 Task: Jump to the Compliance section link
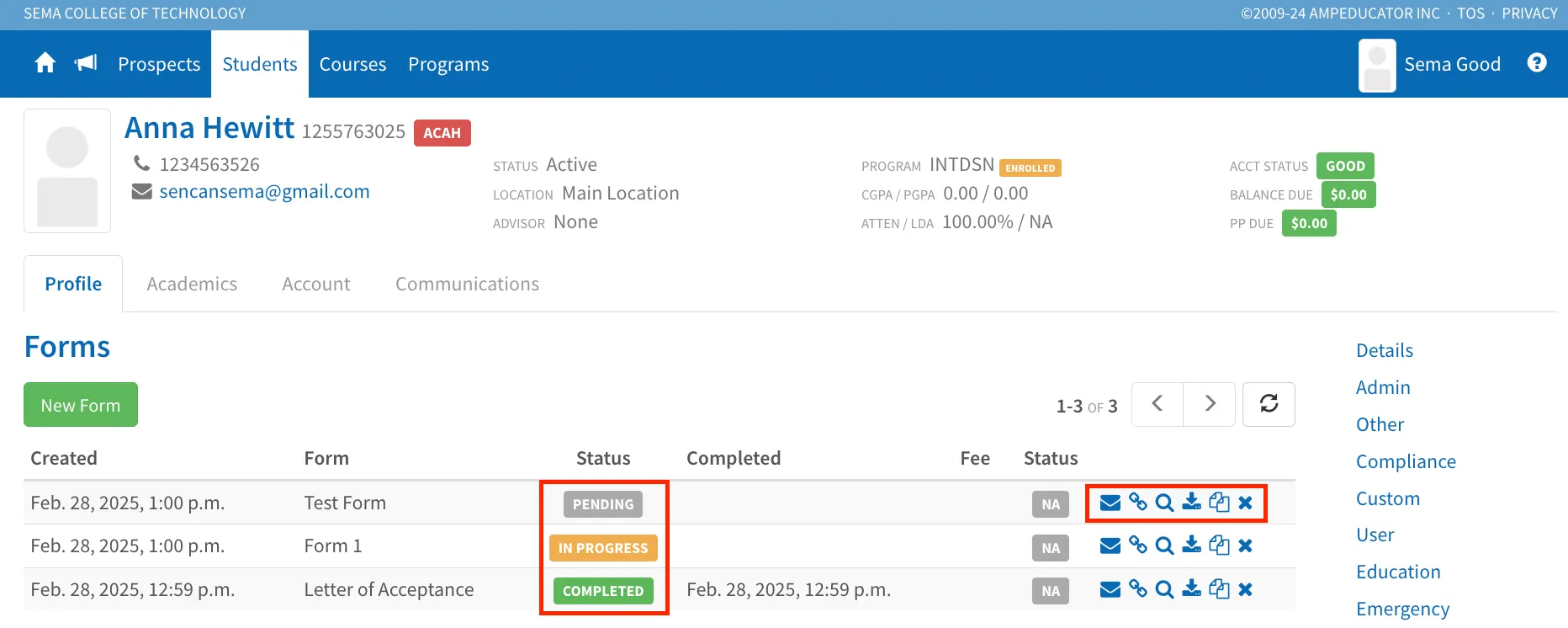(x=1406, y=461)
